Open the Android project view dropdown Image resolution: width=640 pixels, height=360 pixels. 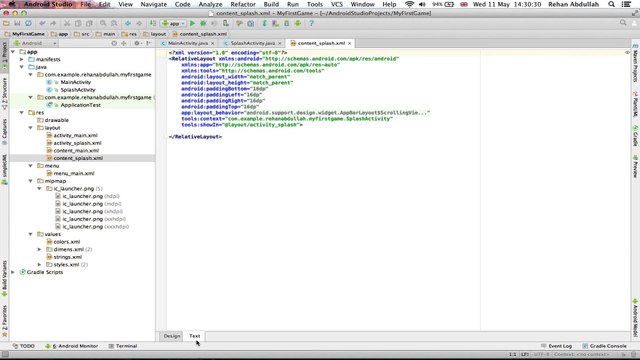tap(36, 43)
